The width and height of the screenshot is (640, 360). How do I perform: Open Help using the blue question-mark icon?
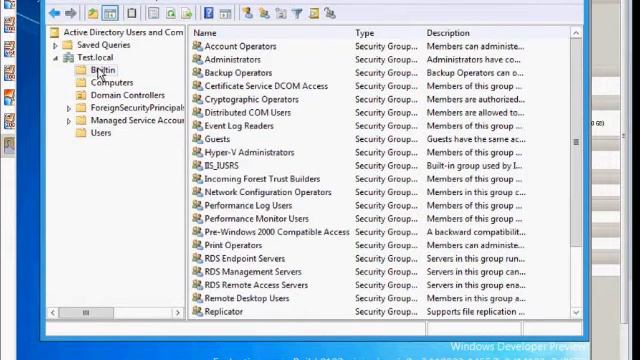point(209,13)
